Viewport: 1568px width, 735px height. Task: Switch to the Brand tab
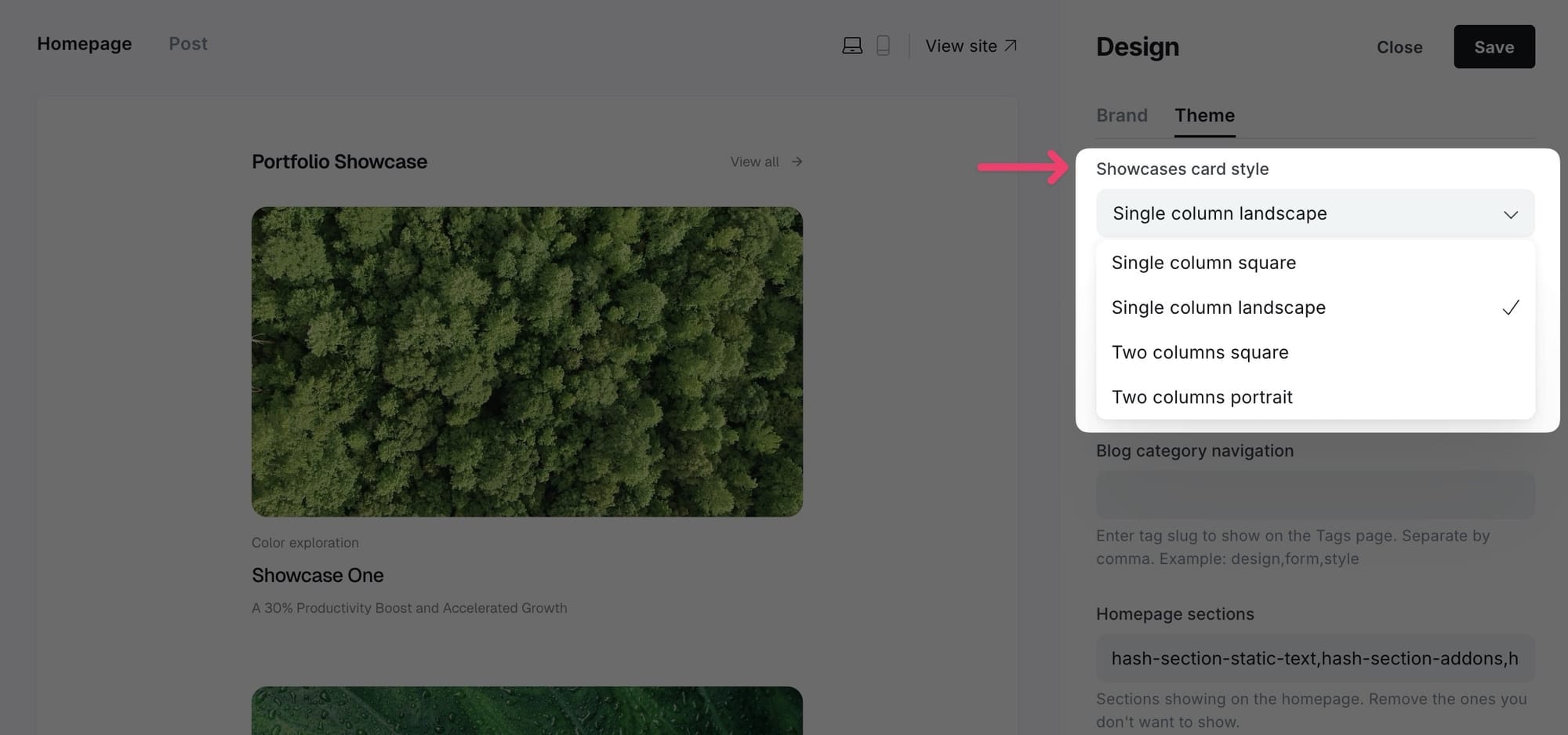[1122, 115]
